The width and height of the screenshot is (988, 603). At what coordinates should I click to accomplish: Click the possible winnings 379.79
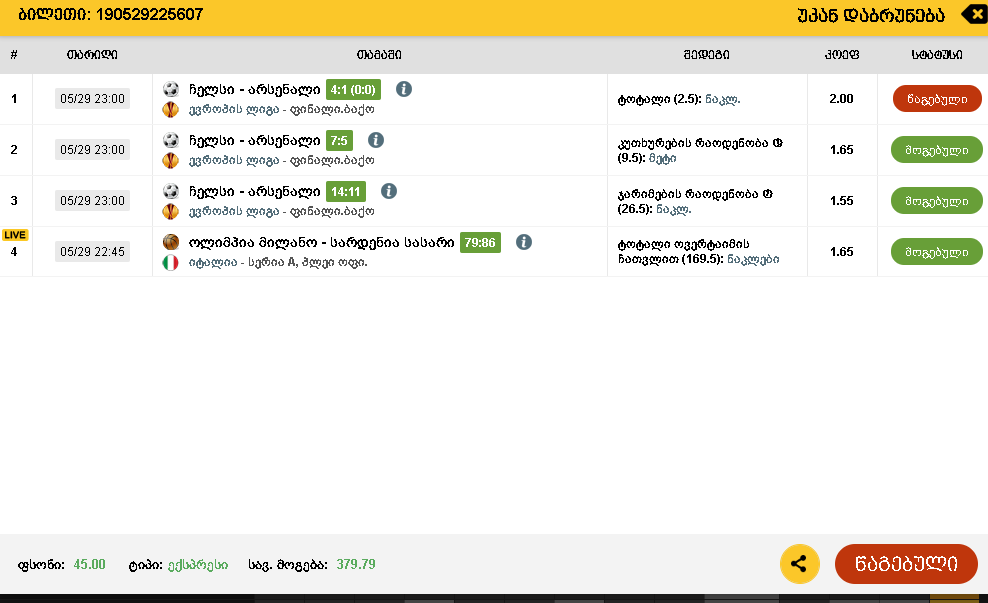click(355, 565)
